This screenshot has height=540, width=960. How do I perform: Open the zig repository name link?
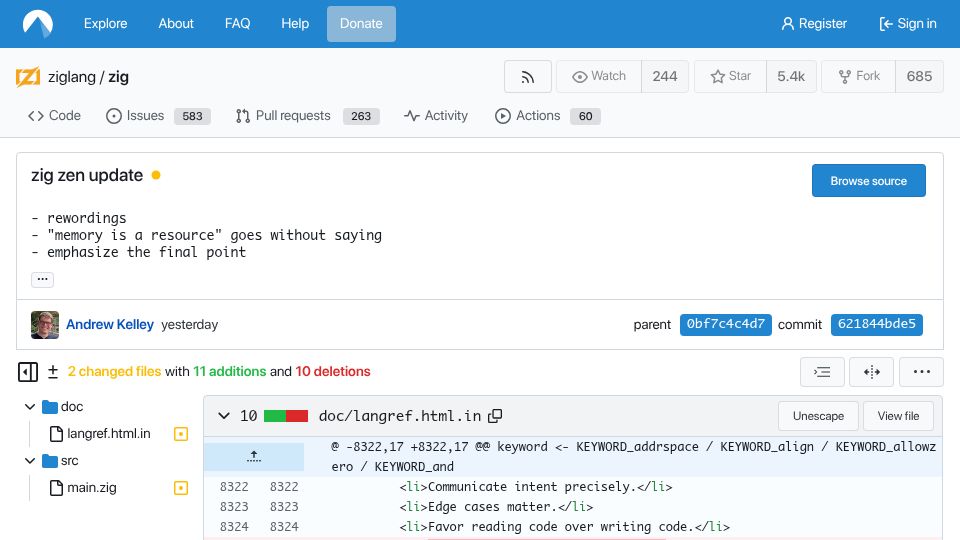pos(119,77)
